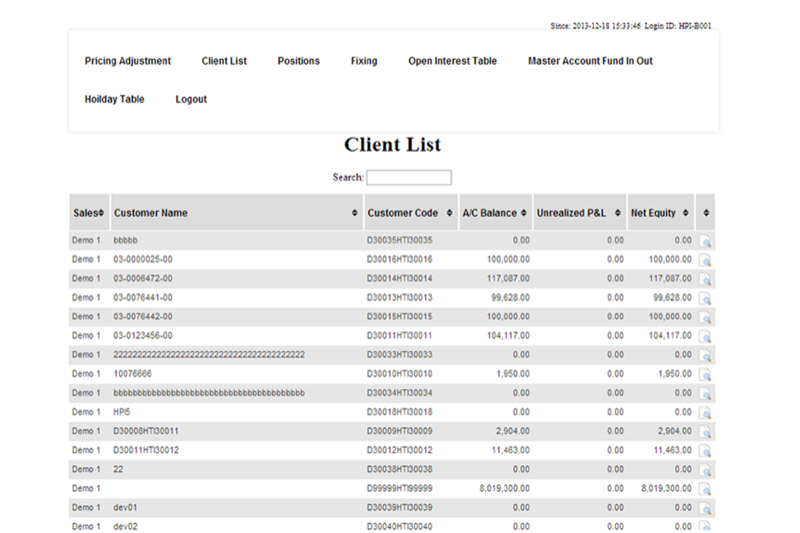This screenshot has width=800, height=533.
Task: Open details icon for bbbbb row
Action: (x=705, y=241)
